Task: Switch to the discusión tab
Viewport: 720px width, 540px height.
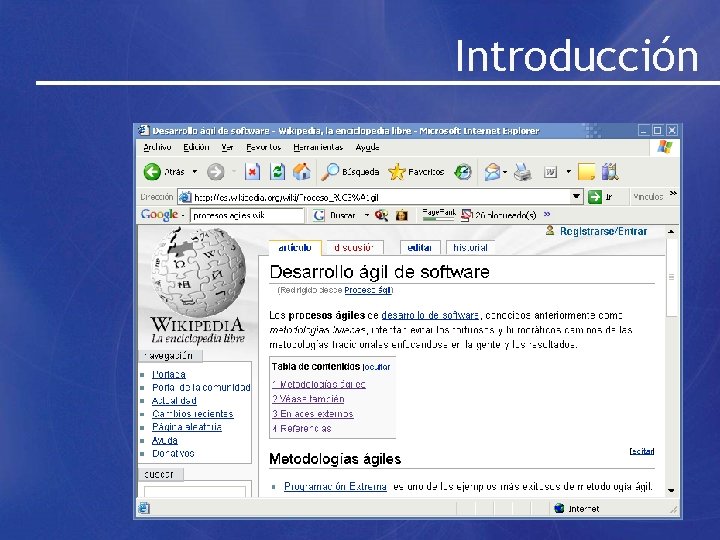Action: pyautogui.click(x=354, y=248)
